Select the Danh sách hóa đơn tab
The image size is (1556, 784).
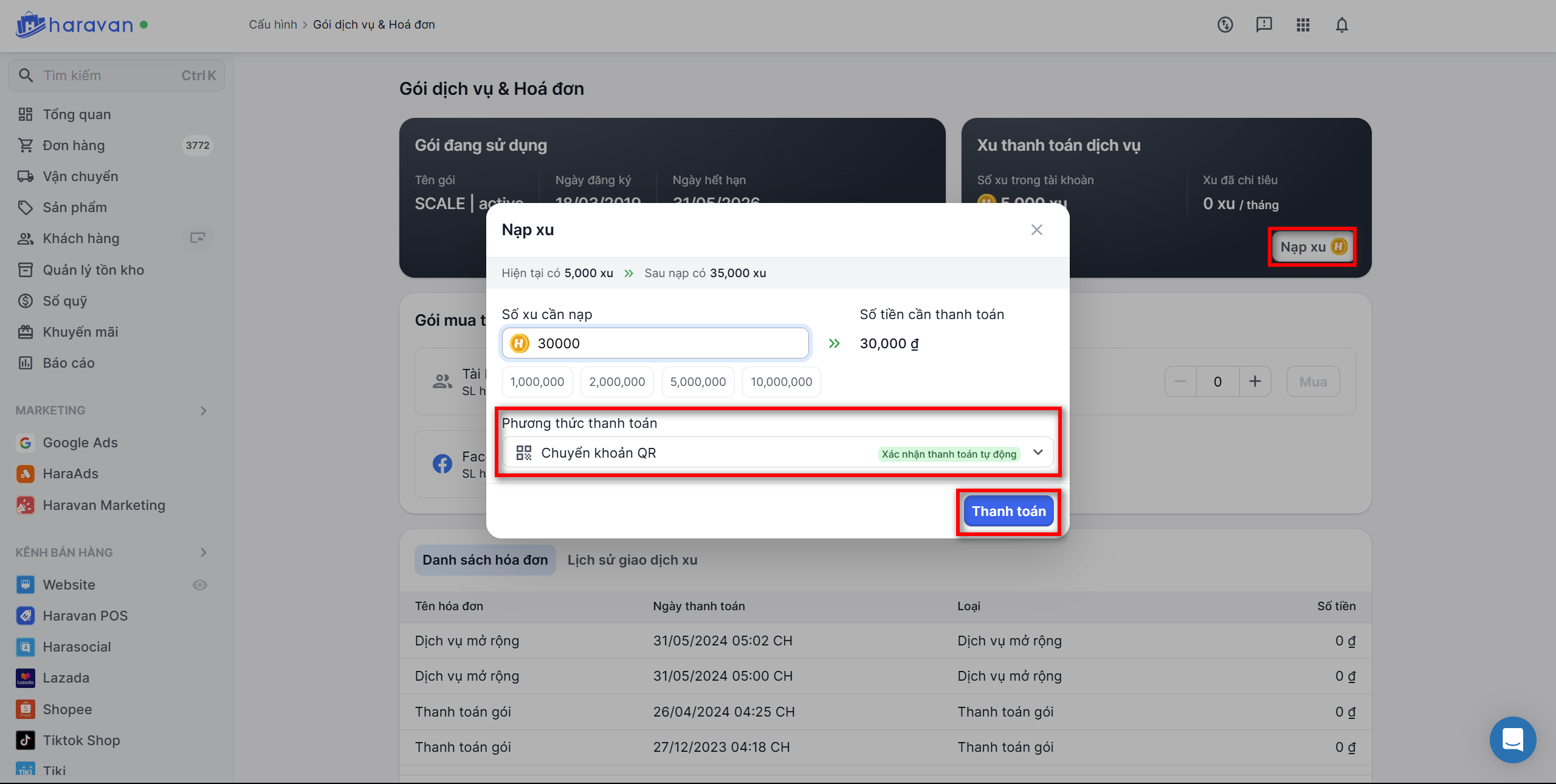pos(484,560)
